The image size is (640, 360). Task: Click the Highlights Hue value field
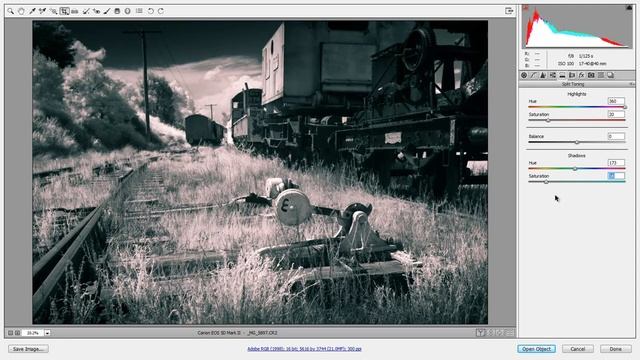point(616,101)
